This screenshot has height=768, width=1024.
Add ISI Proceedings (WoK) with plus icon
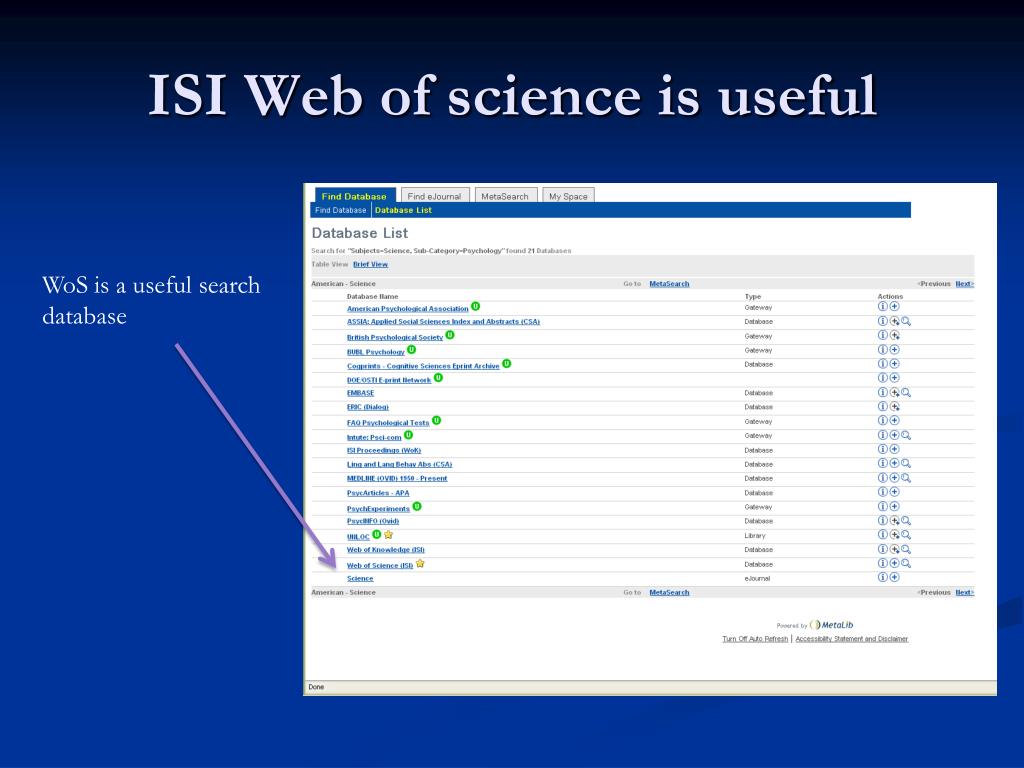coord(895,449)
